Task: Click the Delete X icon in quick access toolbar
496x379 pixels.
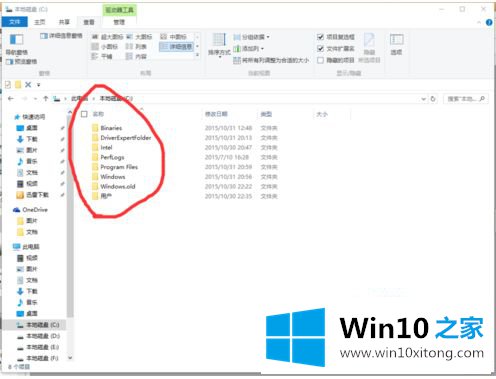Action: (28, 85)
